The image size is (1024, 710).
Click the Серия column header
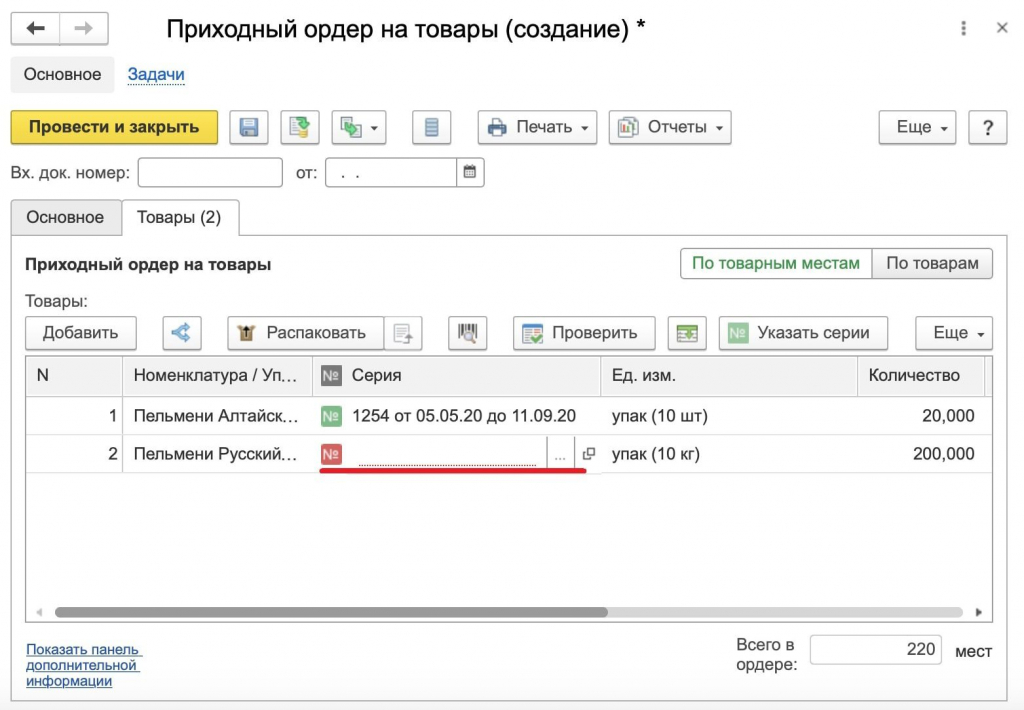(456, 376)
